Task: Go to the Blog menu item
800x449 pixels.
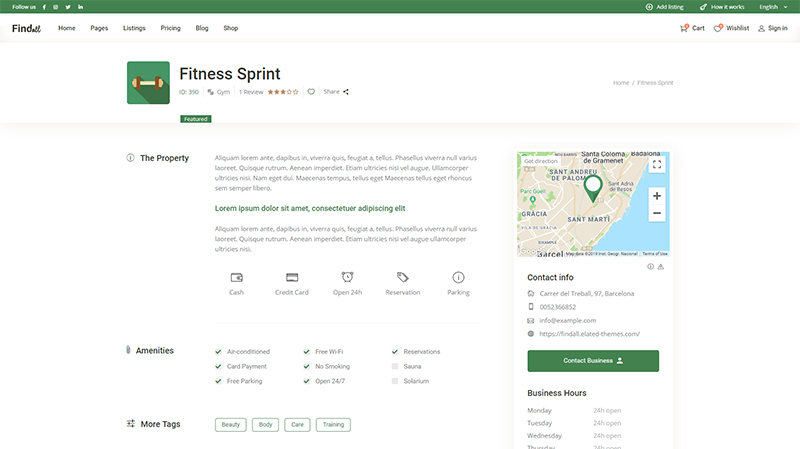Action: [202, 28]
